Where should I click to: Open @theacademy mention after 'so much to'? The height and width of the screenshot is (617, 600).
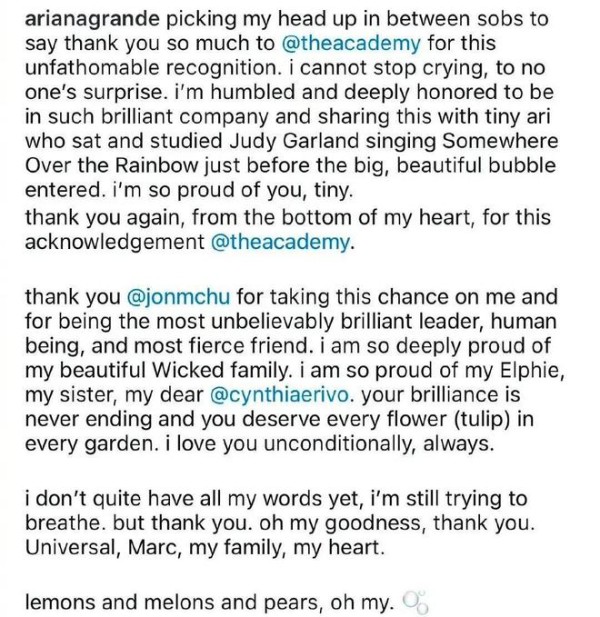coord(351,44)
